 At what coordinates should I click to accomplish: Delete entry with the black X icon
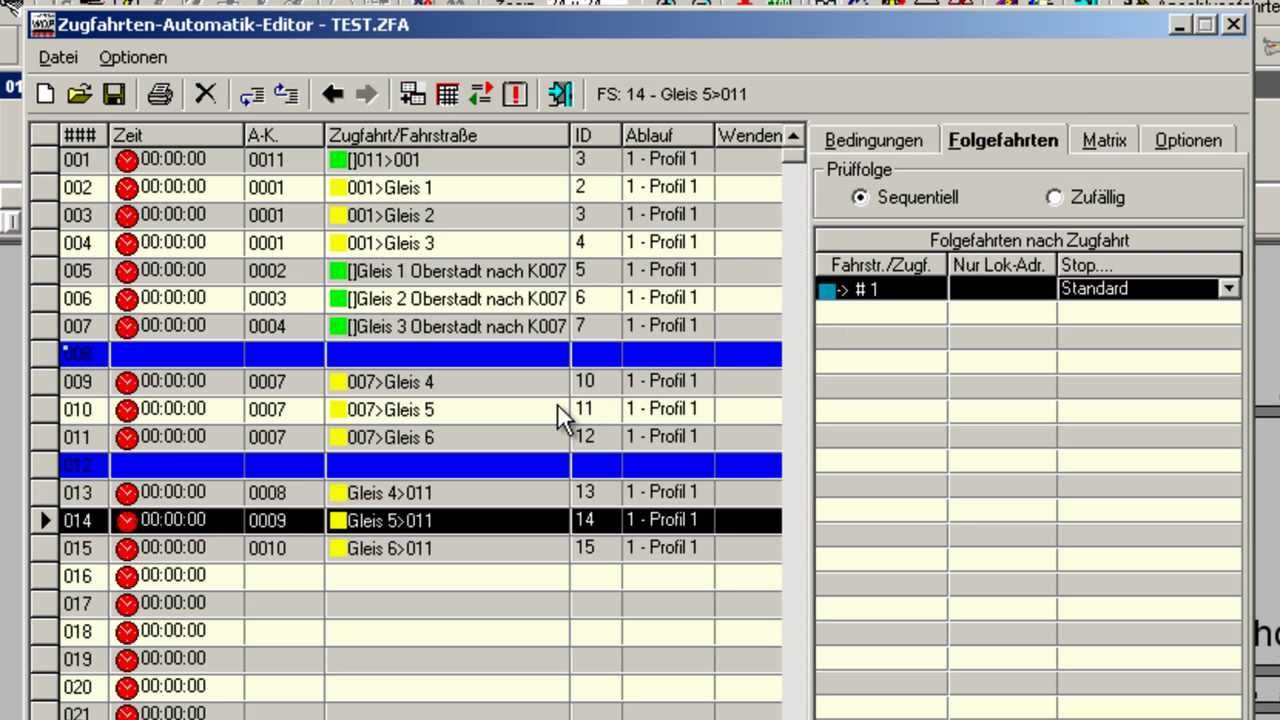(x=205, y=94)
